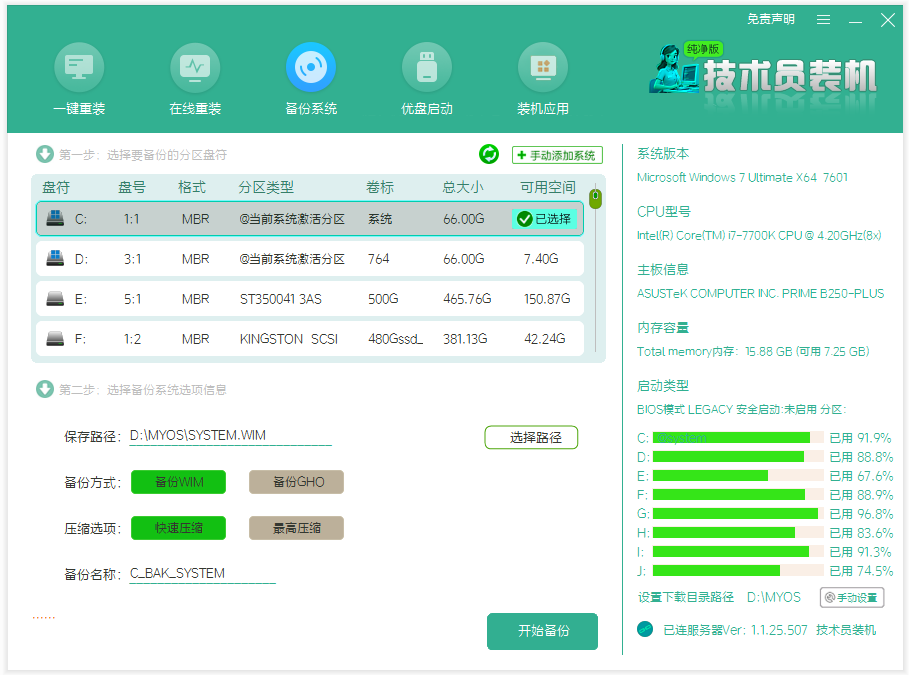909x675 pixels.
Task: Open the 在线重装 online reinstall icon
Action: pyautogui.click(x=195, y=67)
